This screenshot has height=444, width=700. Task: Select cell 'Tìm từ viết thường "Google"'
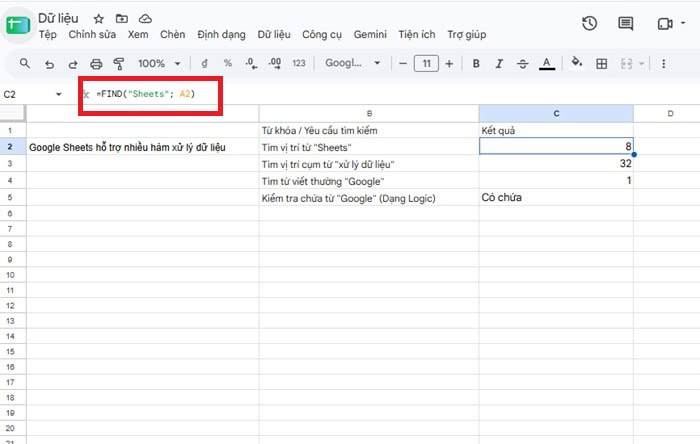click(x=369, y=181)
